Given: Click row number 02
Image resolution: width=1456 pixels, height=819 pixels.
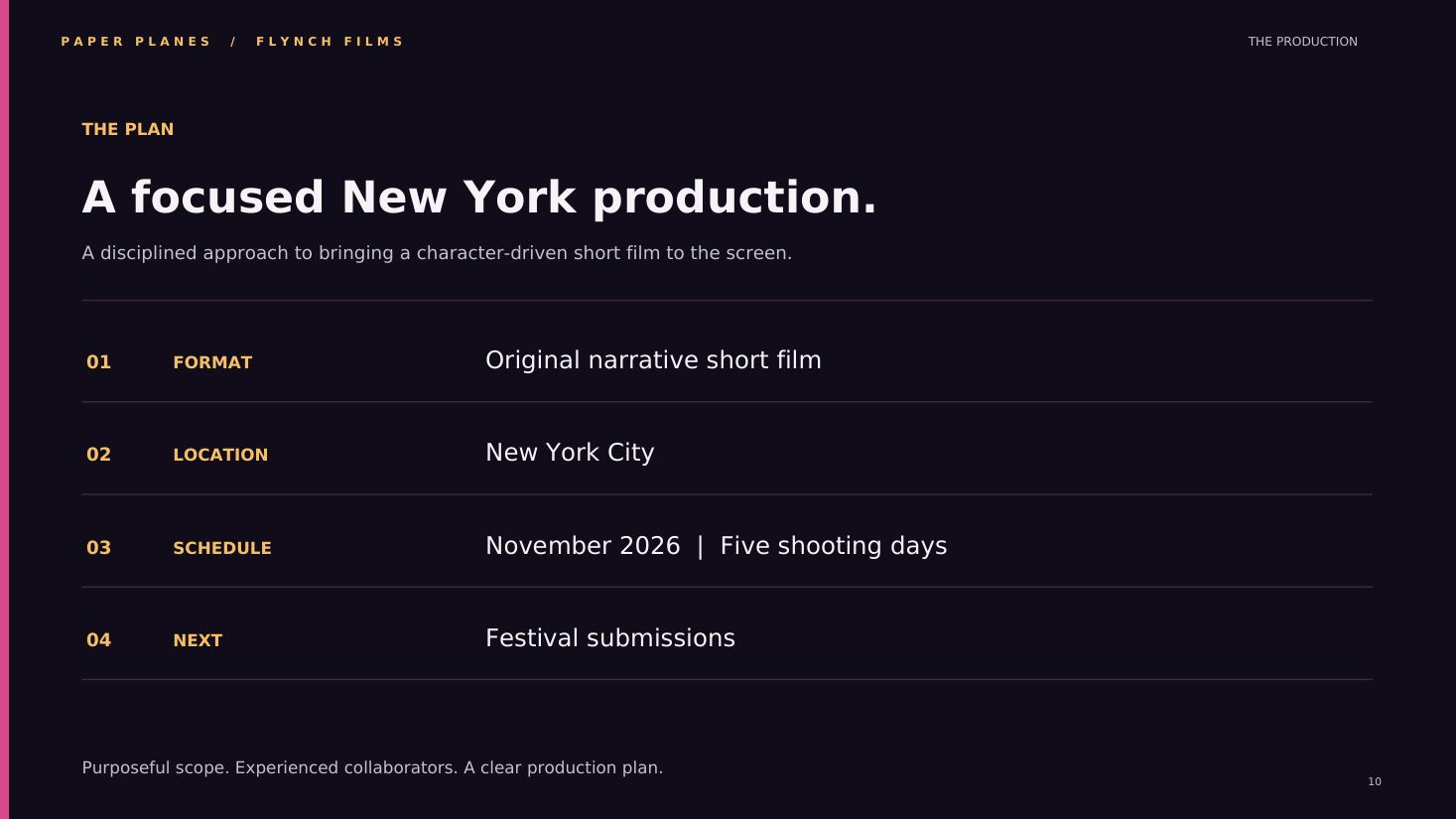Looking at the screenshot, I should pyautogui.click(x=98, y=455).
